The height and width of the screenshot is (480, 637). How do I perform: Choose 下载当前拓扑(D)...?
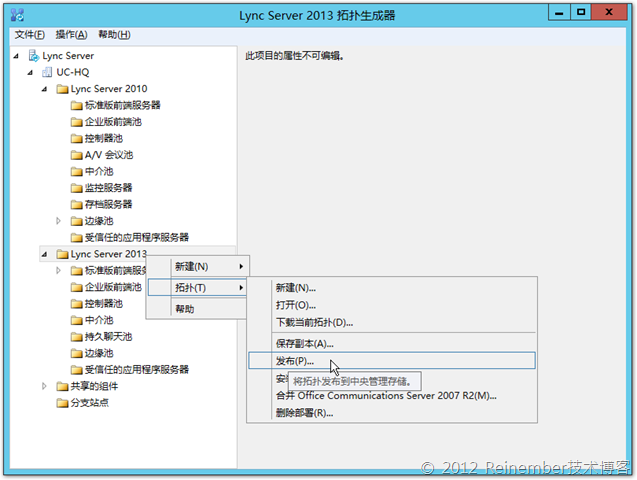(x=392, y=322)
